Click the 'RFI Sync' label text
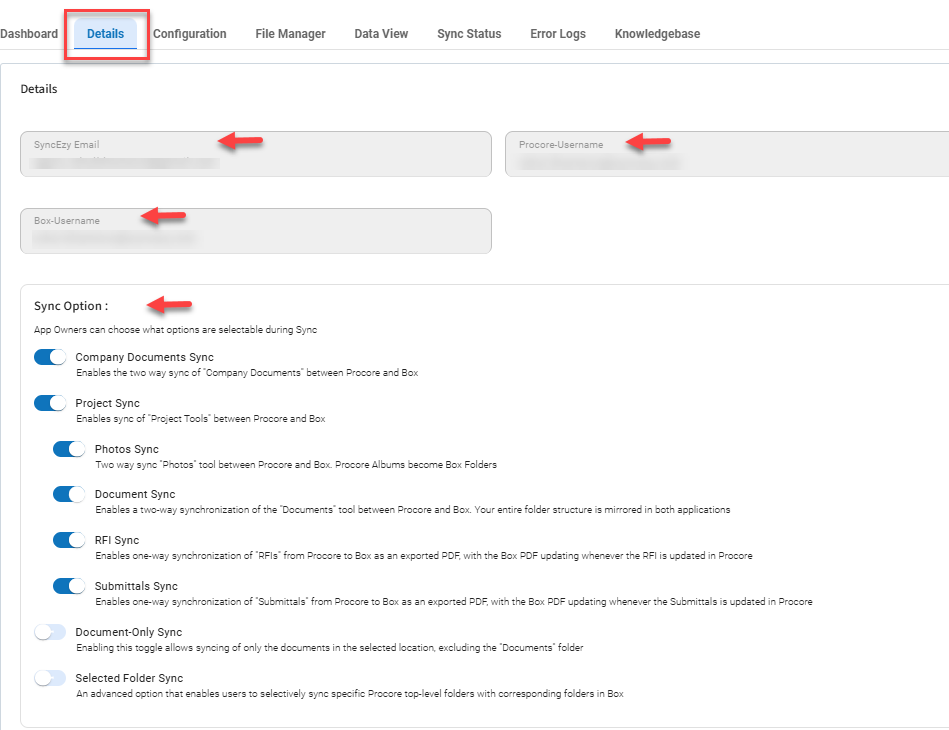 tap(117, 540)
